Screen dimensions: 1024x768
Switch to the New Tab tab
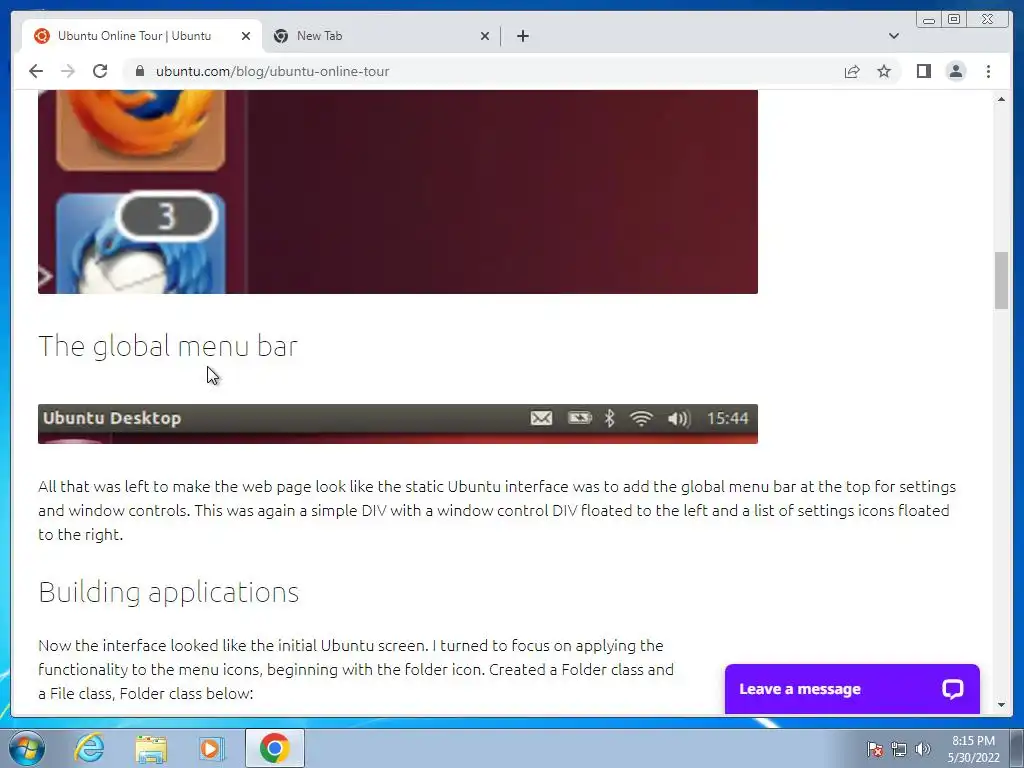tap(381, 36)
